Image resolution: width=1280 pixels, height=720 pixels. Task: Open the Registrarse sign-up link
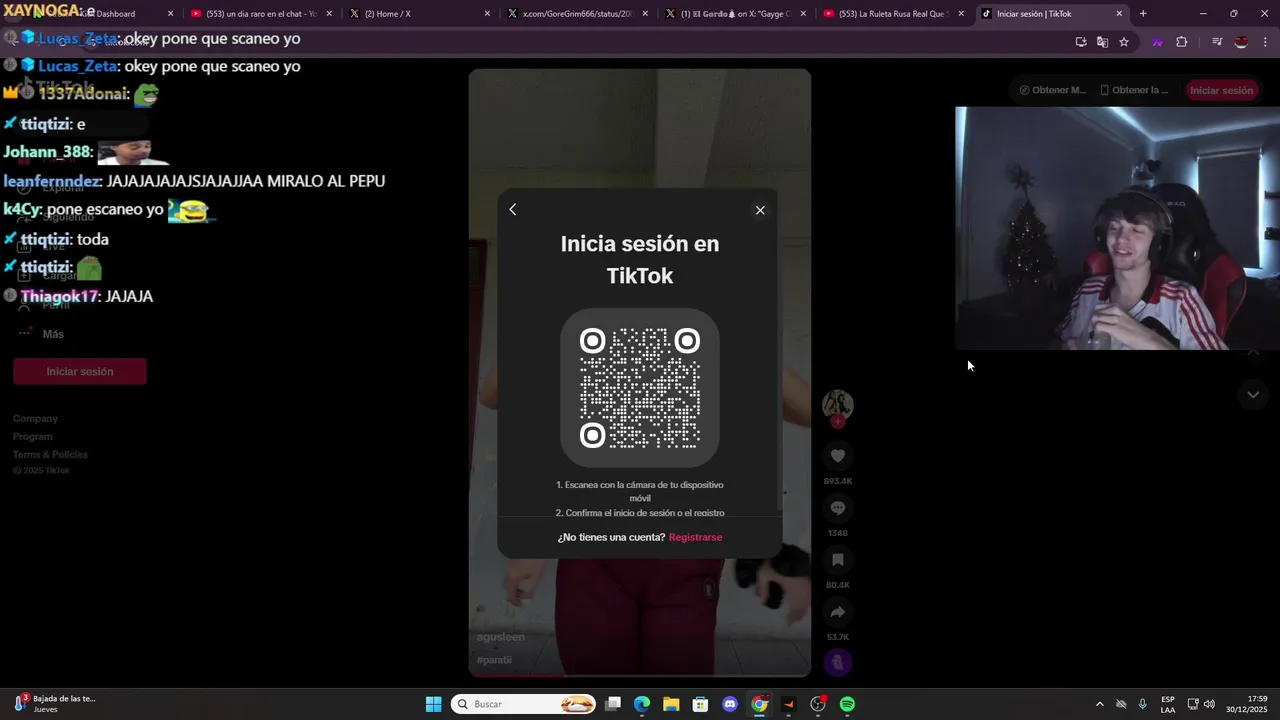(x=695, y=537)
